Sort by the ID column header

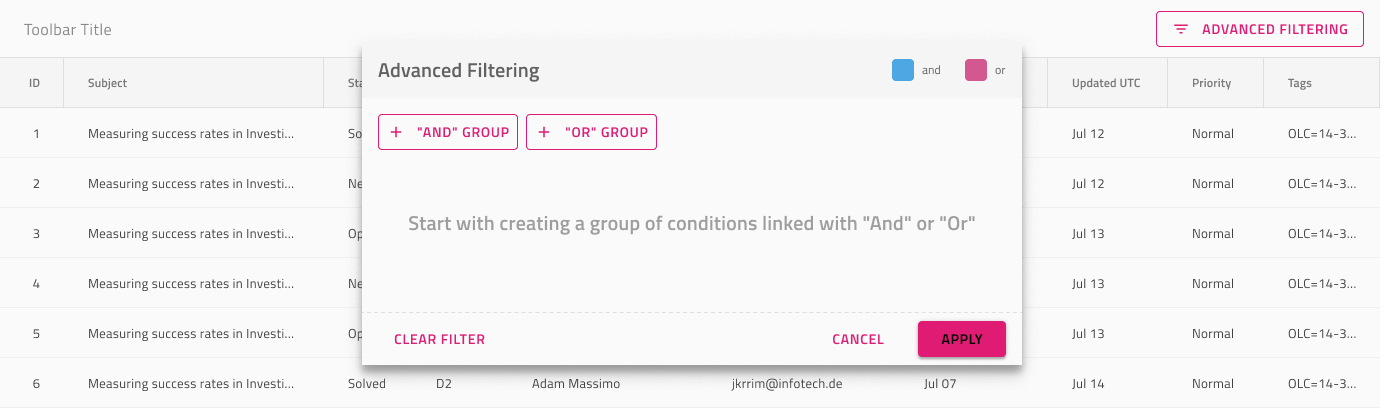click(x=34, y=83)
